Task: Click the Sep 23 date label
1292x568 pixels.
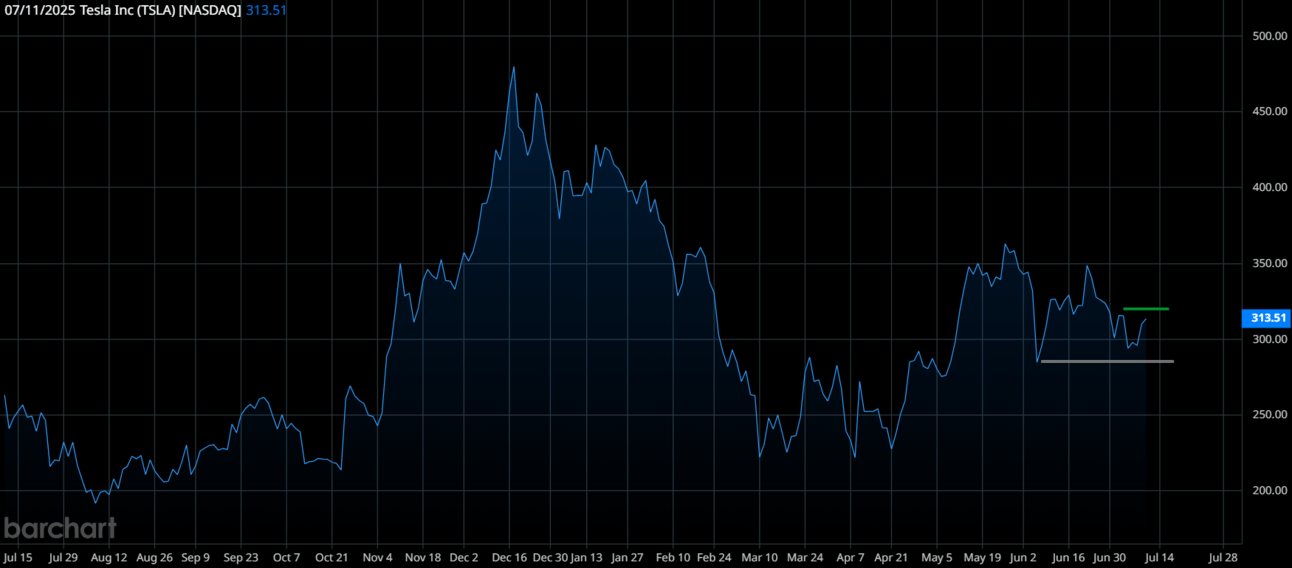Action: (240, 557)
